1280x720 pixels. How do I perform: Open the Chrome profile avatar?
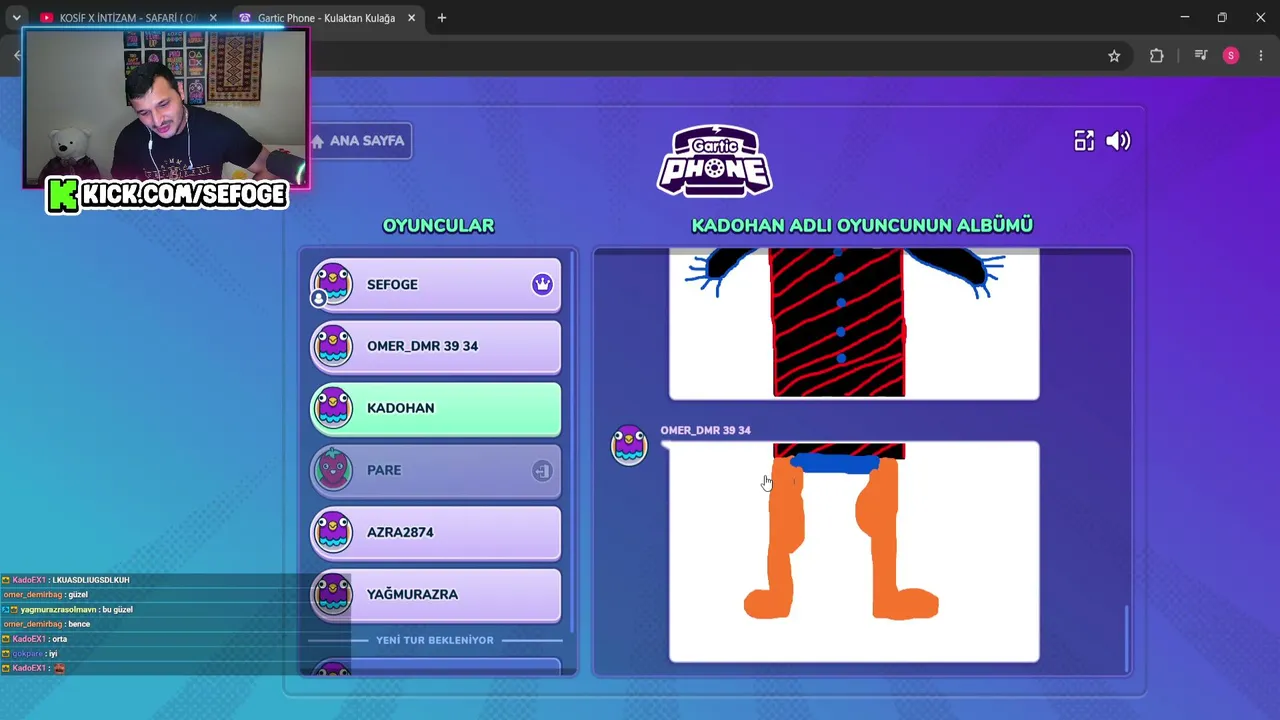click(1231, 56)
